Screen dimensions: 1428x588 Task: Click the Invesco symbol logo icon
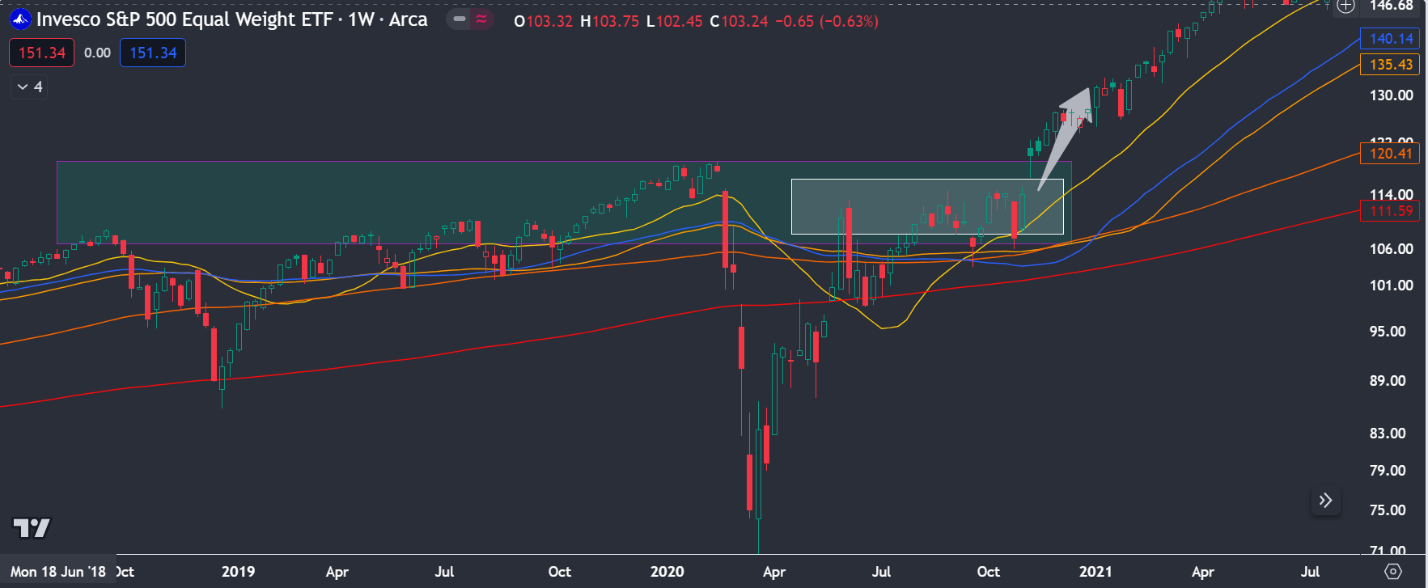(x=20, y=19)
